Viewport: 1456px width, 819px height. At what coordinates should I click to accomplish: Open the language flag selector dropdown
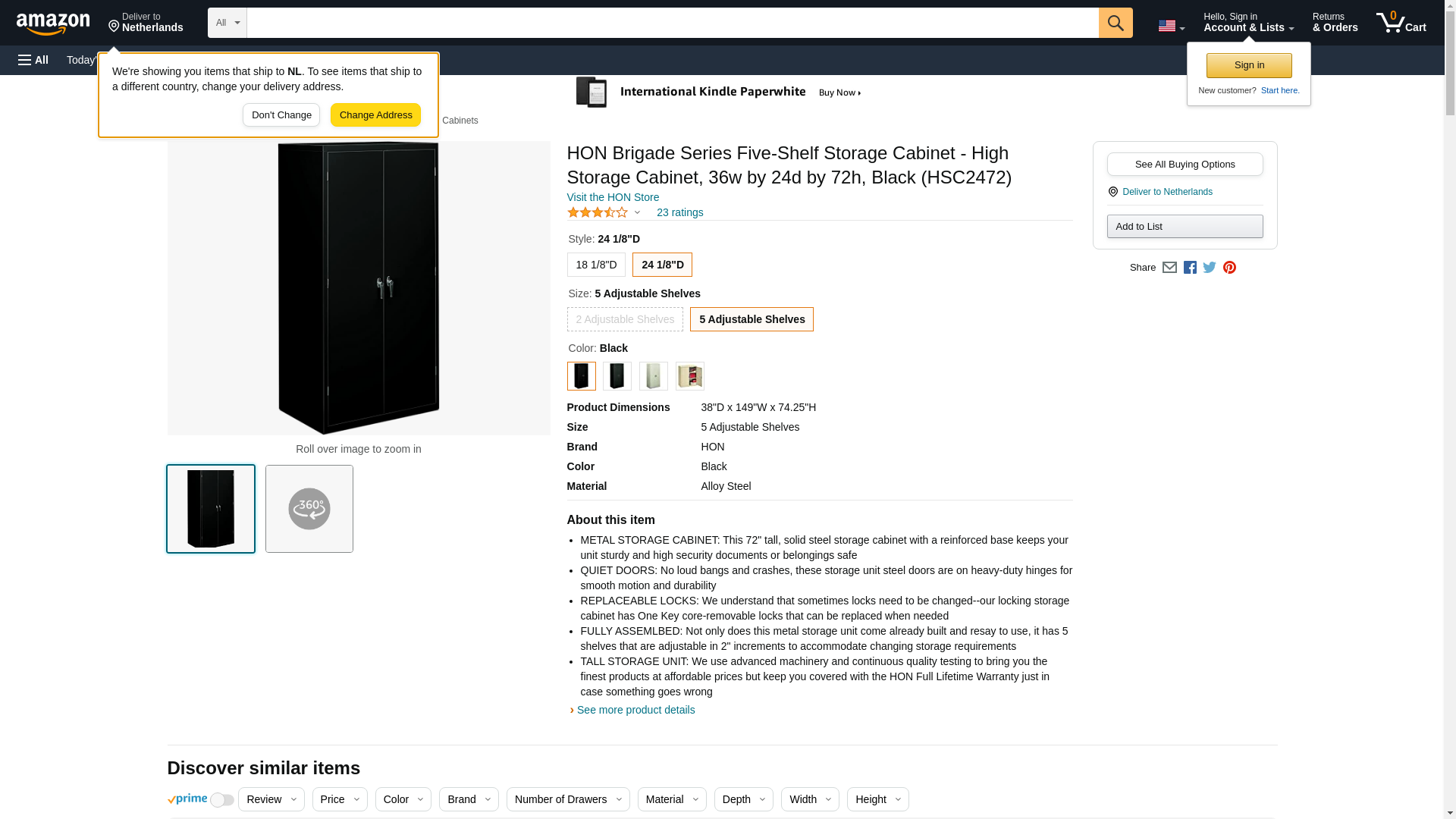[1171, 27]
